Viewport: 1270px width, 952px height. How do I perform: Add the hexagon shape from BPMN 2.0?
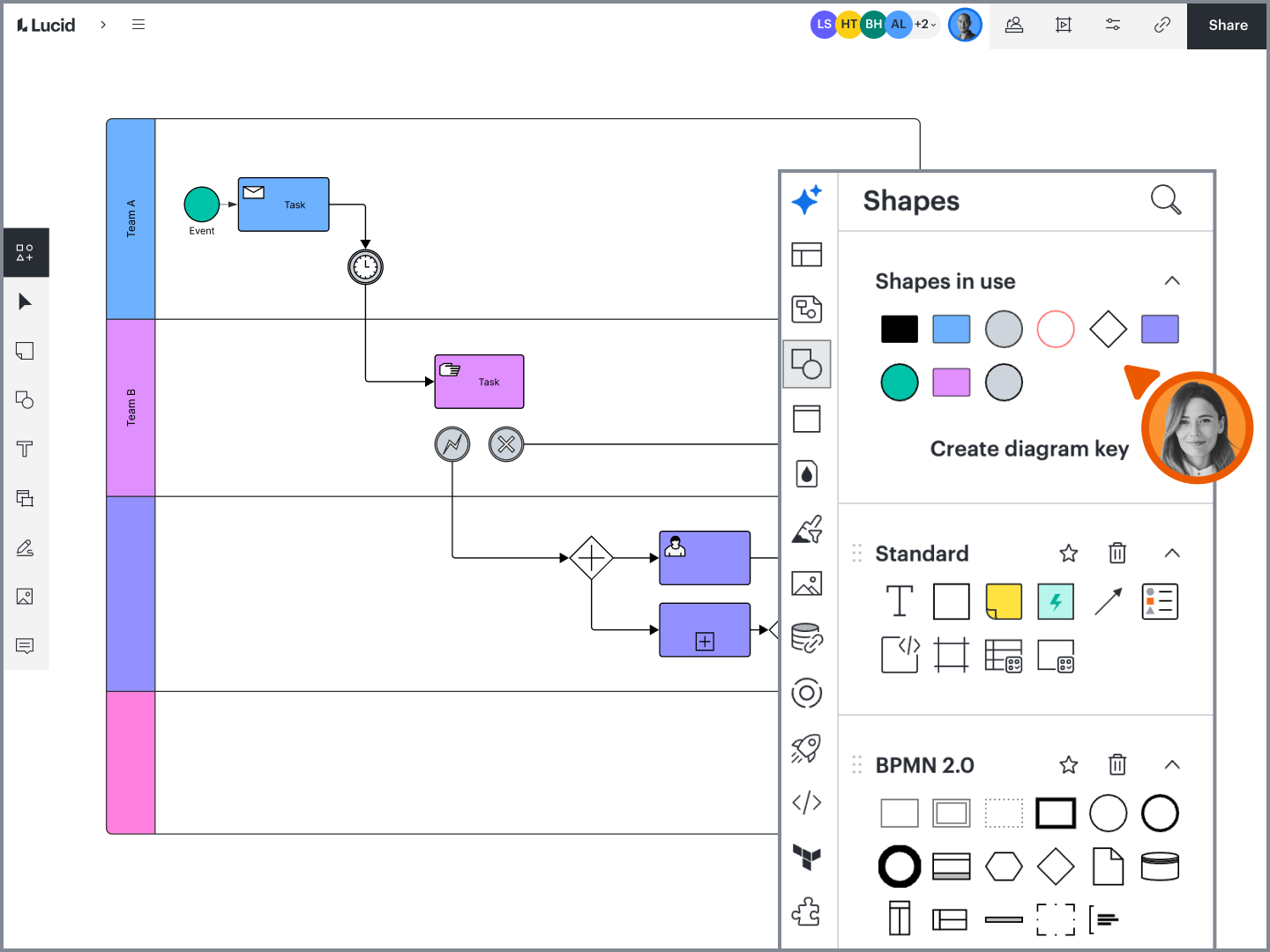[1004, 866]
